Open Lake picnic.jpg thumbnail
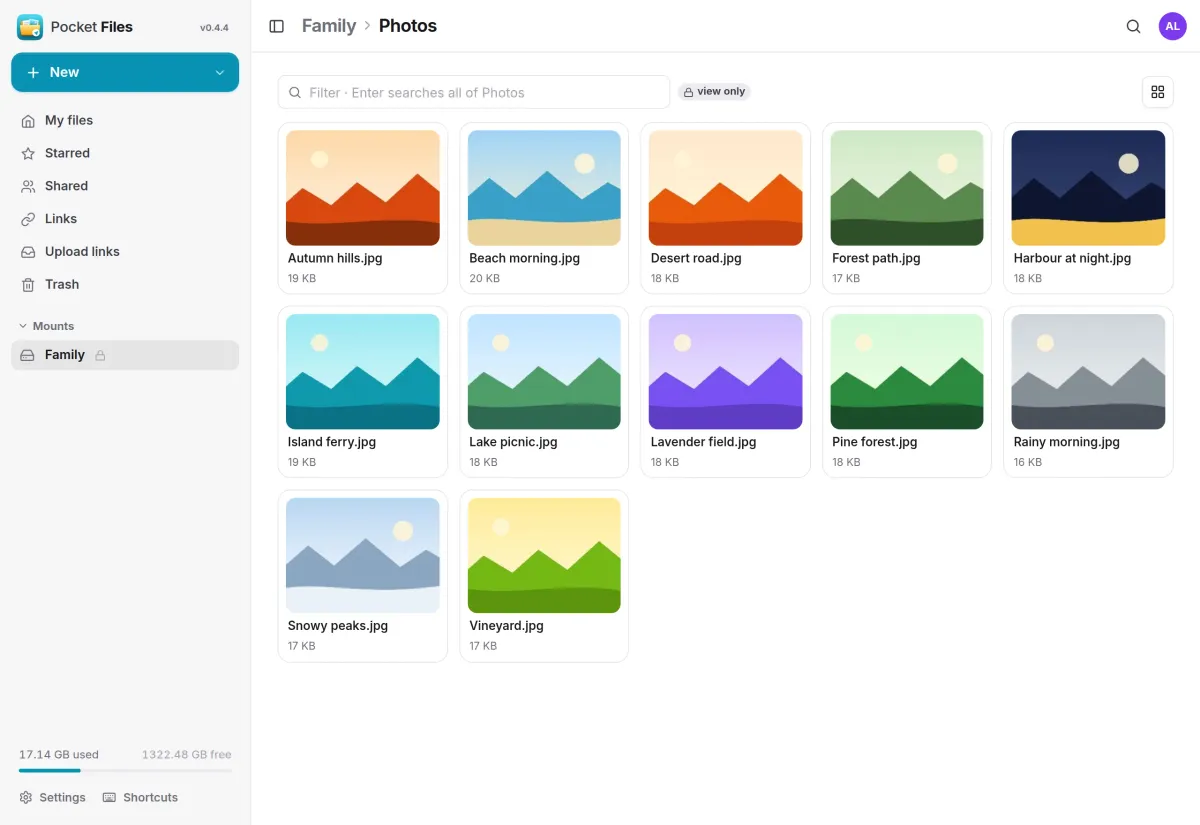 click(x=544, y=372)
